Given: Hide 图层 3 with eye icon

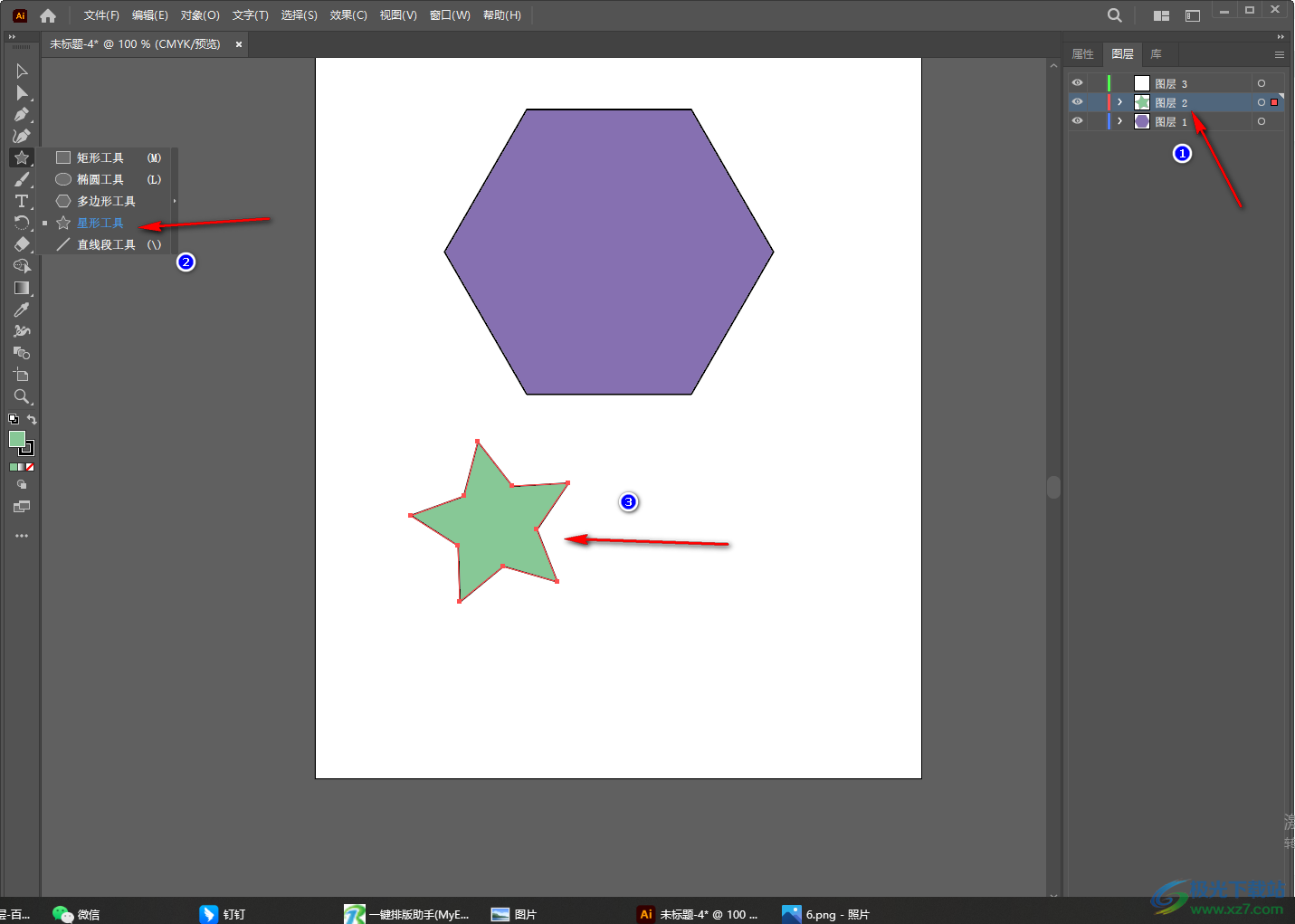Looking at the screenshot, I should (1077, 83).
